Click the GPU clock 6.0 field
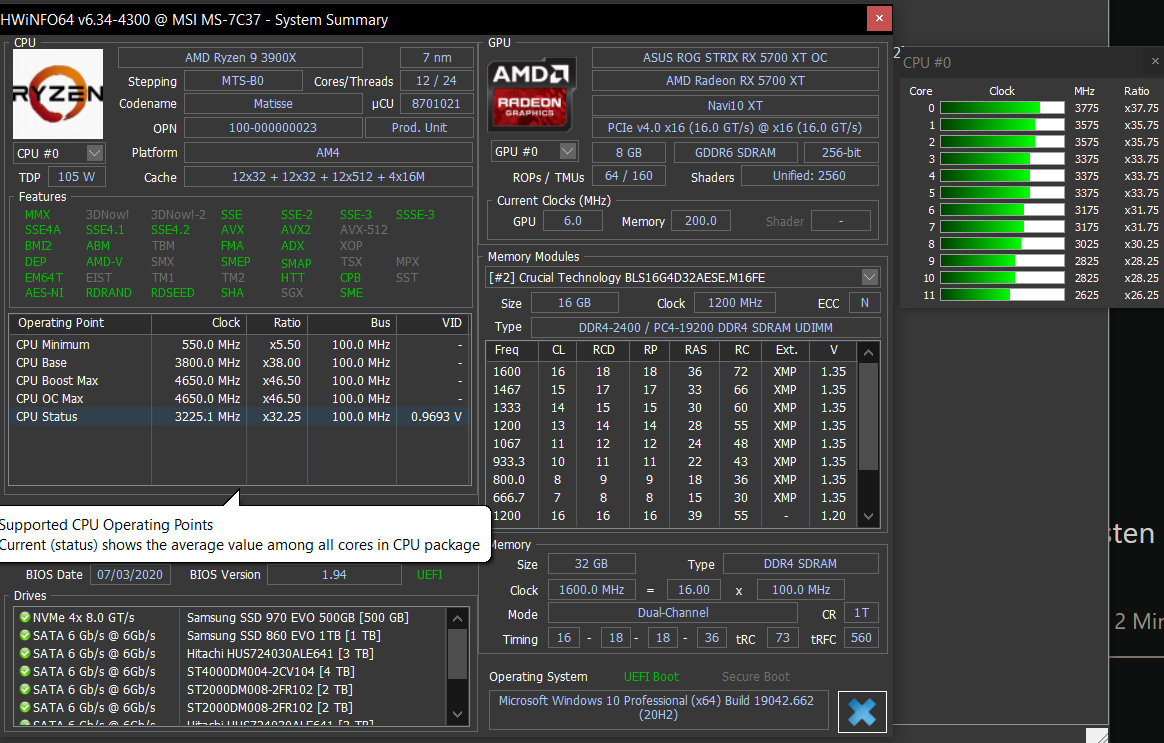The width and height of the screenshot is (1164, 743). point(572,220)
